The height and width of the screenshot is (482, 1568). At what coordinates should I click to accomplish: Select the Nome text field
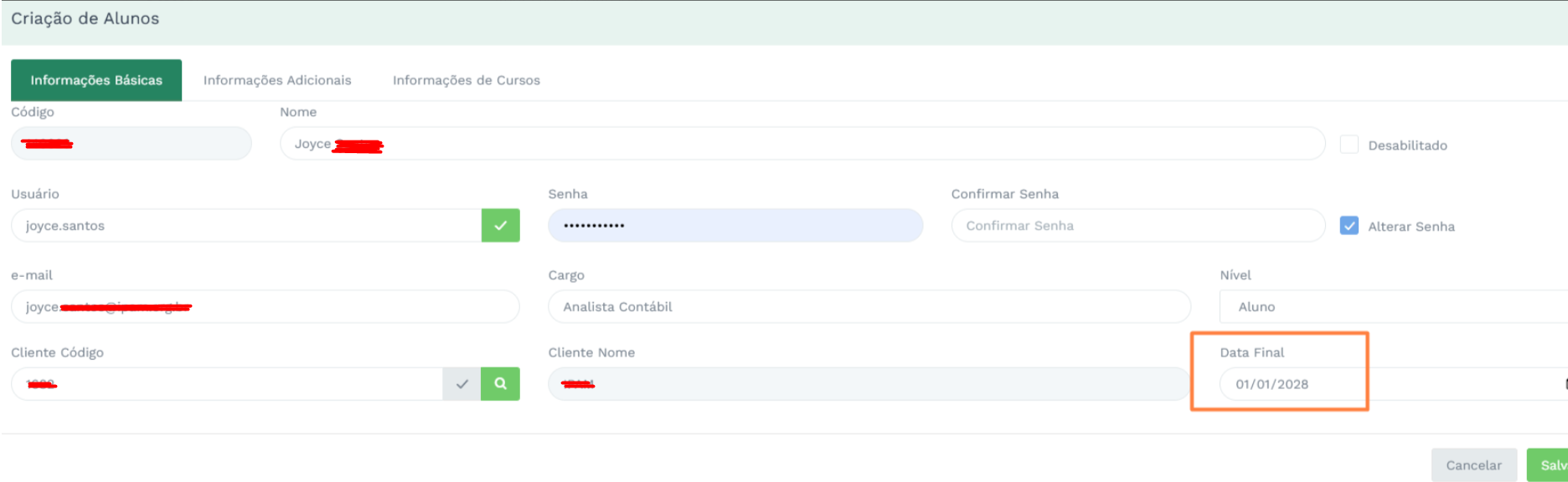tap(802, 144)
